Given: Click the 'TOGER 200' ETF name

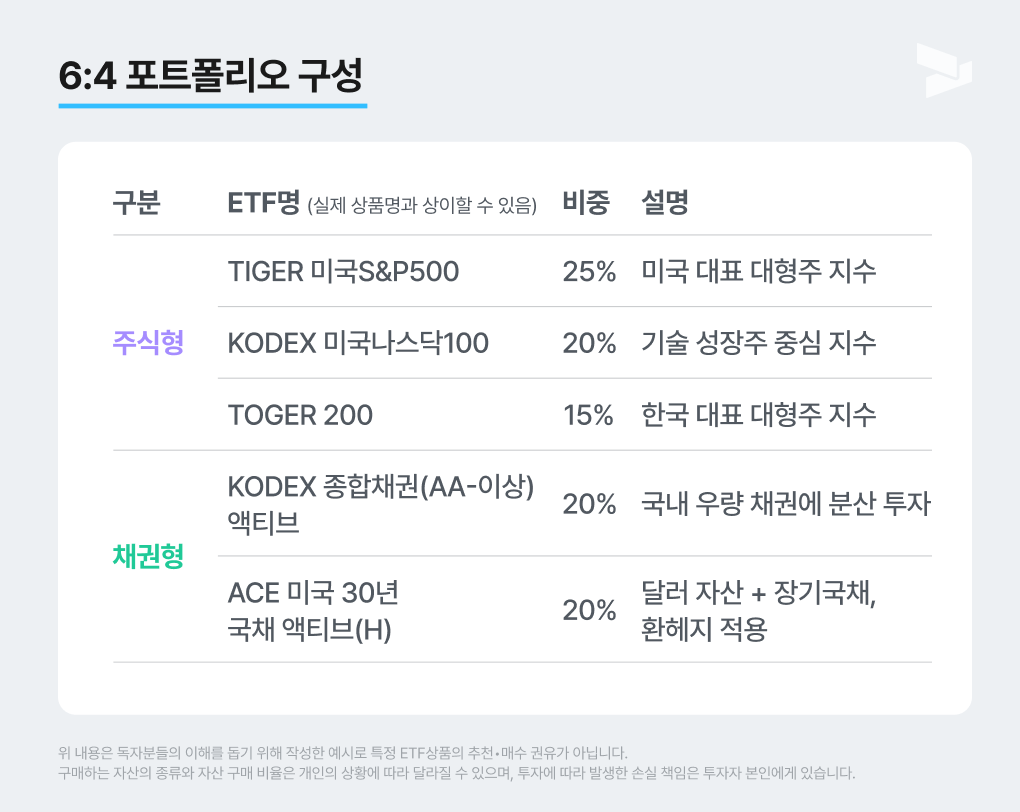Looking at the screenshot, I should coord(300,415).
